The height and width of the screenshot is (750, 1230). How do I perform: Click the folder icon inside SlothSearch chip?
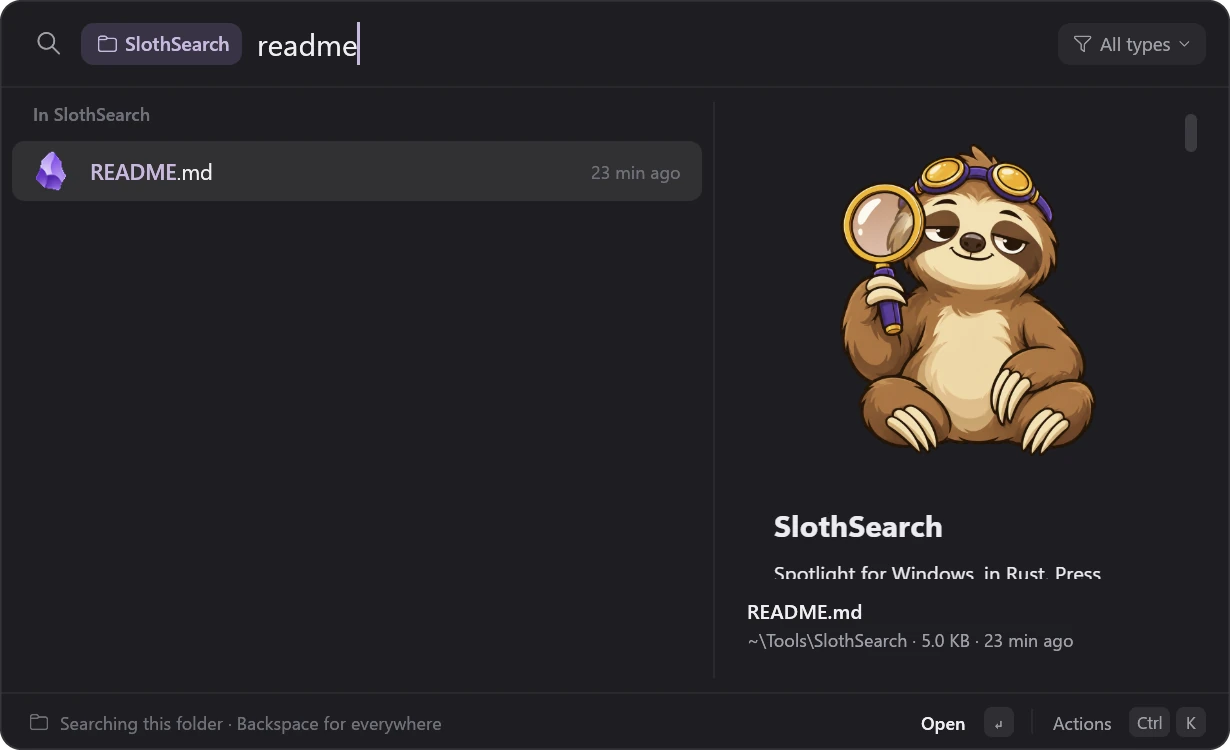(107, 44)
